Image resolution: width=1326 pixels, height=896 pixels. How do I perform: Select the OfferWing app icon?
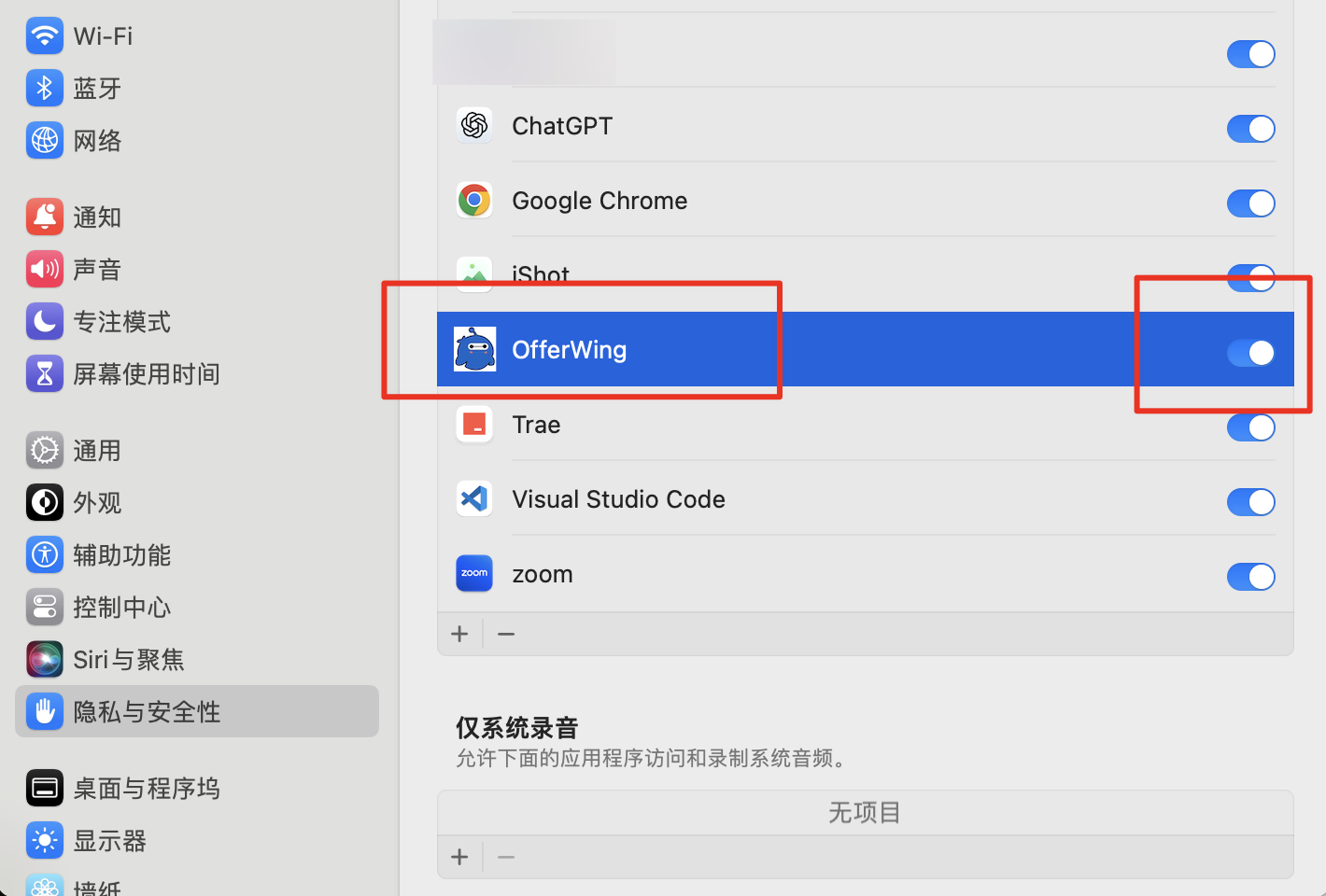(474, 349)
